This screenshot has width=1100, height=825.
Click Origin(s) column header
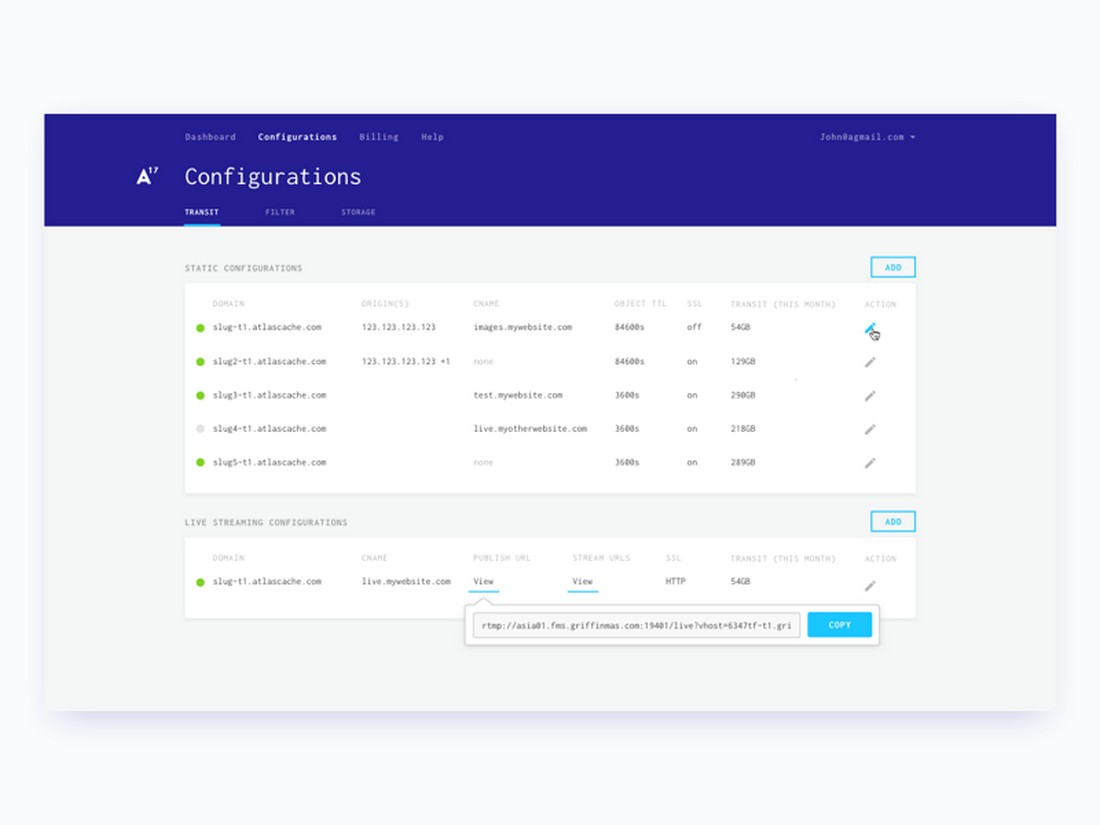pyautogui.click(x=384, y=304)
